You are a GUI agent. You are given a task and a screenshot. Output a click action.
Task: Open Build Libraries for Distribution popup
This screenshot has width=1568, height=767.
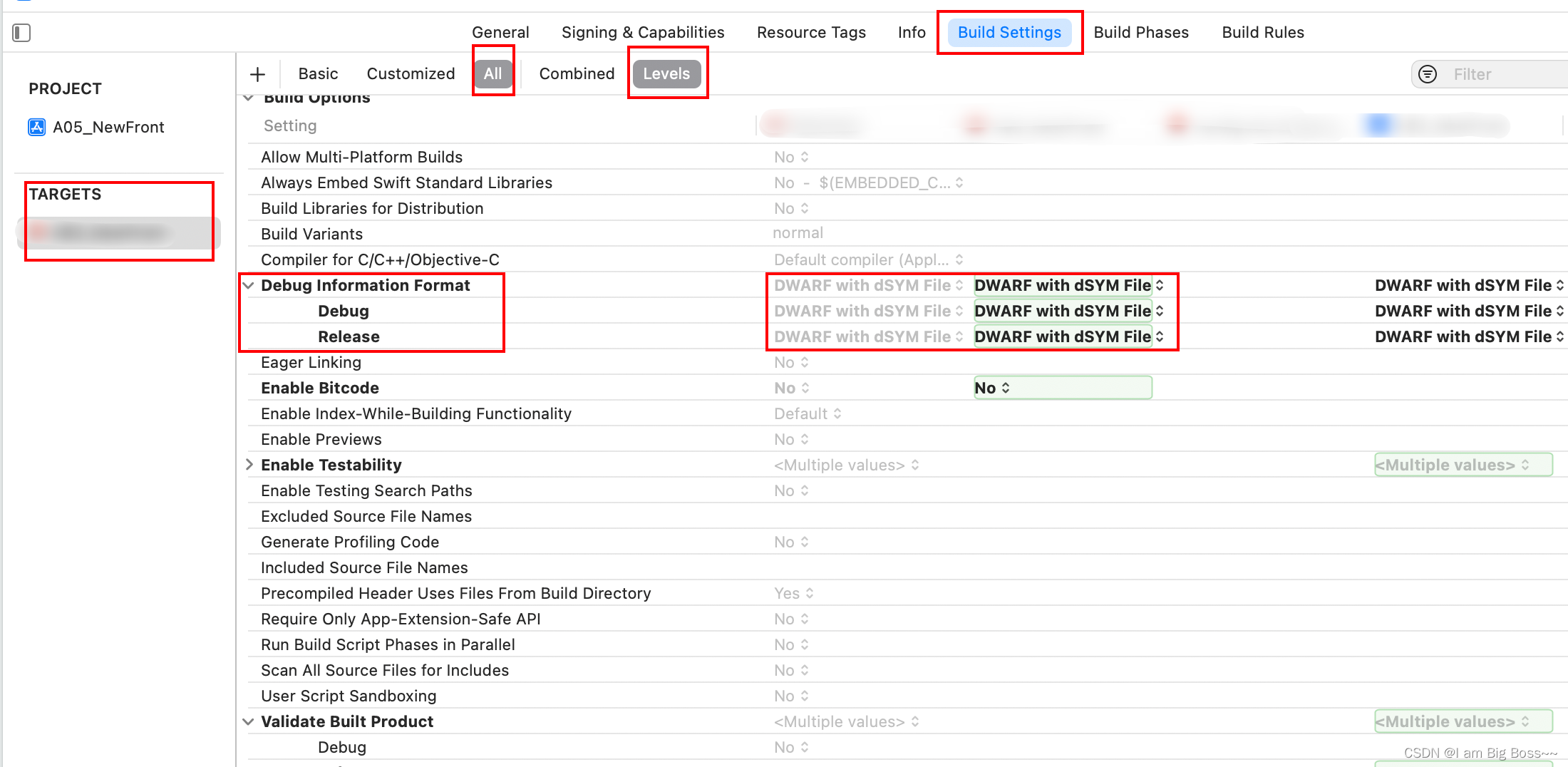coord(791,209)
